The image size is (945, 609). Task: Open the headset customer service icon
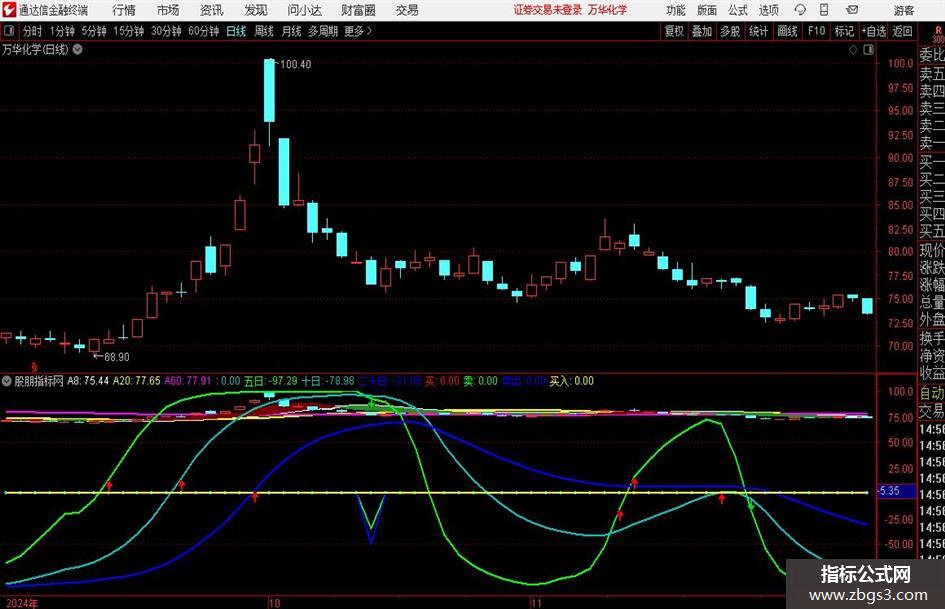(x=800, y=10)
